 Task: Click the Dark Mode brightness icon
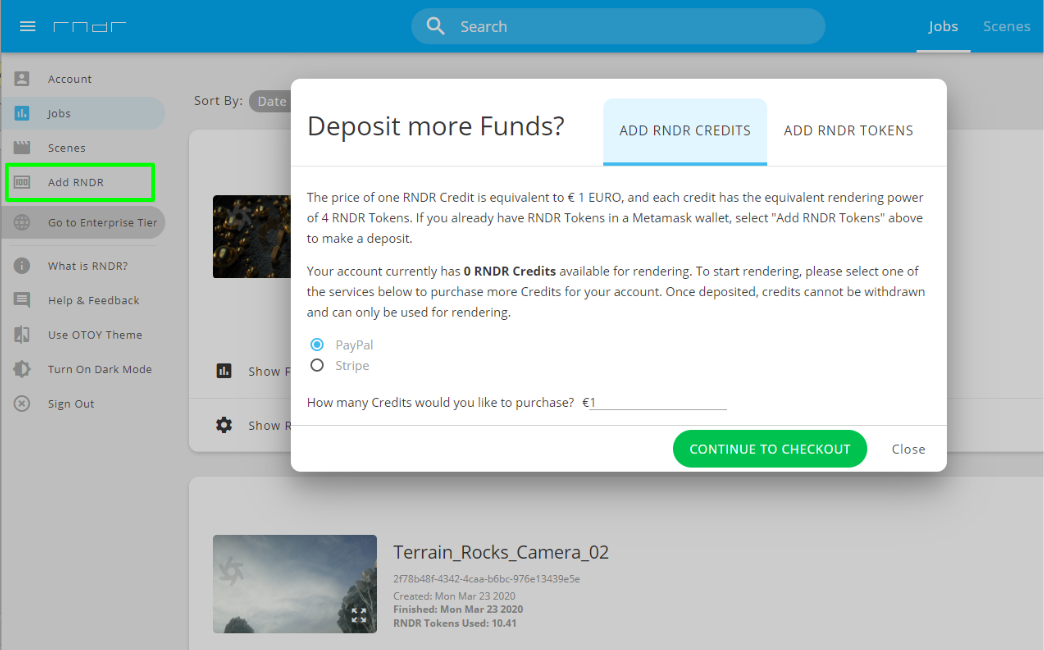pyautogui.click(x=22, y=369)
